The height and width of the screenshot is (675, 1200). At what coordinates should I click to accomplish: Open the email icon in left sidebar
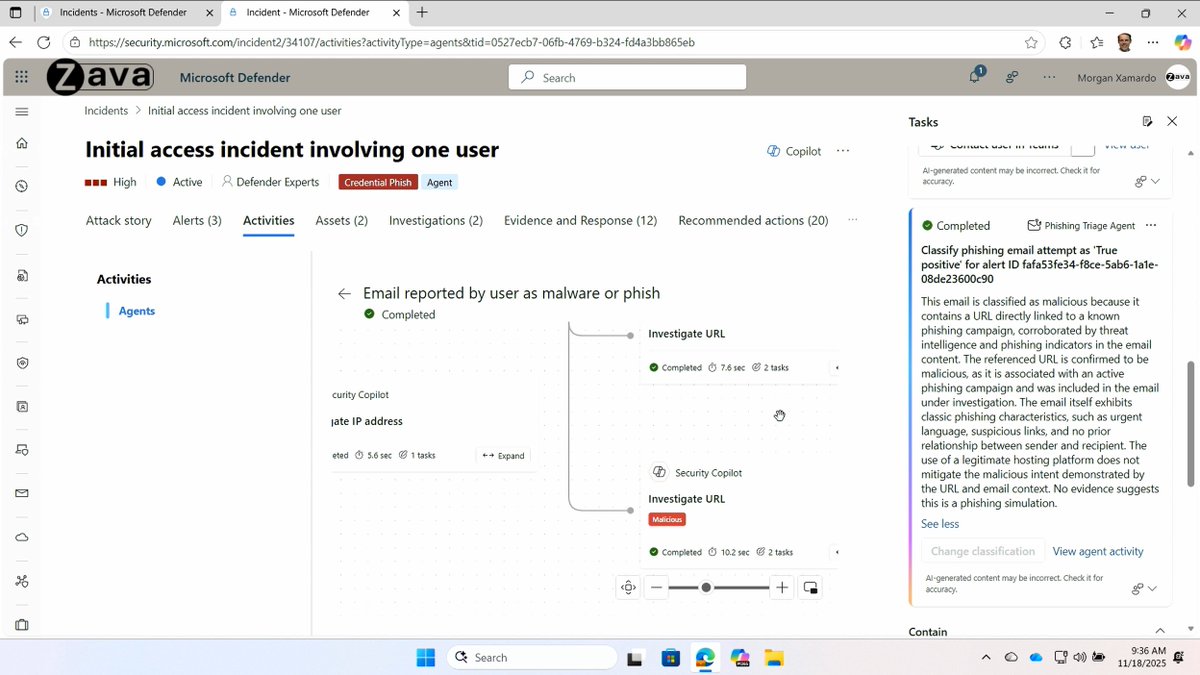coord(22,493)
